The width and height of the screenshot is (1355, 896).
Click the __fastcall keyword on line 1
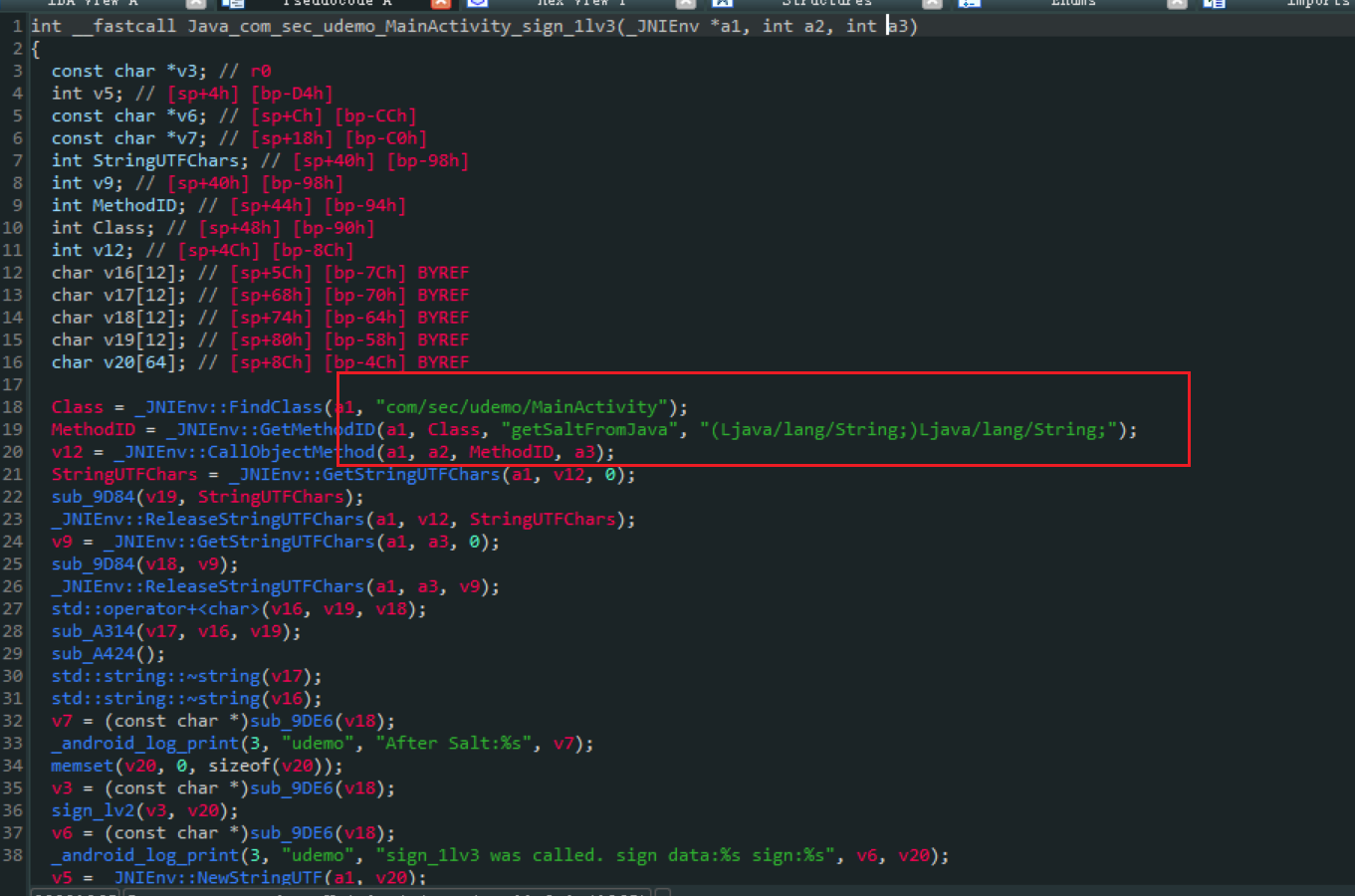pos(123,26)
